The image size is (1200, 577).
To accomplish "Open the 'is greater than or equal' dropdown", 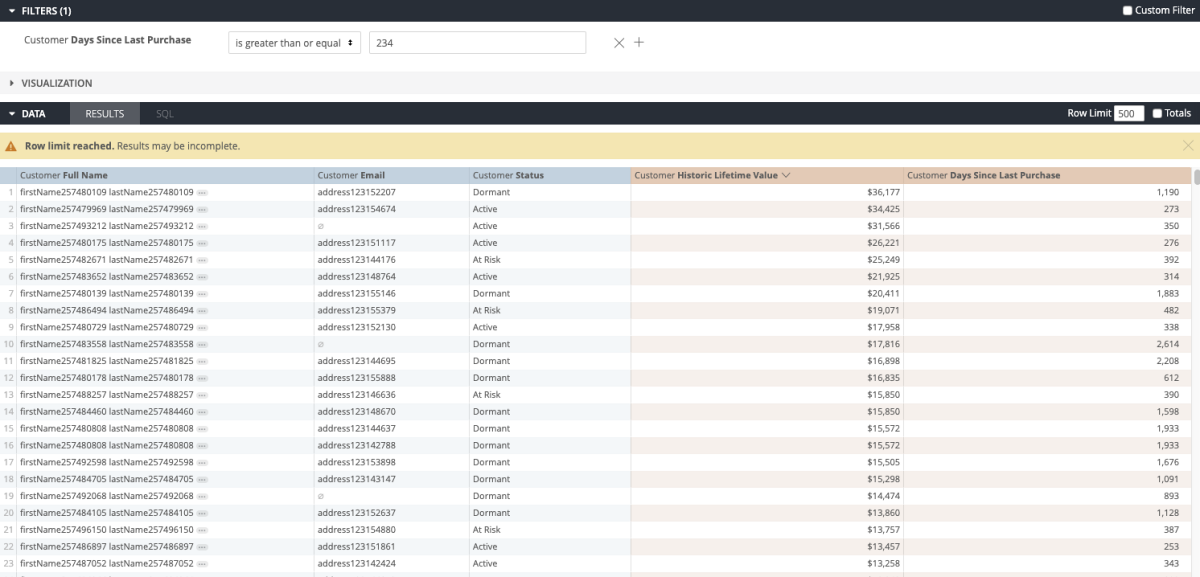I will (294, 43).
